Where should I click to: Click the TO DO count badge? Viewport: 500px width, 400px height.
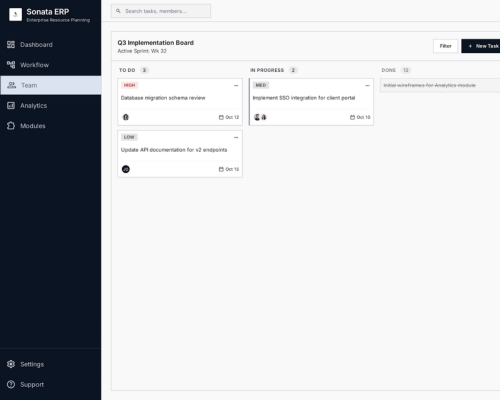click(x=144, y=70)
